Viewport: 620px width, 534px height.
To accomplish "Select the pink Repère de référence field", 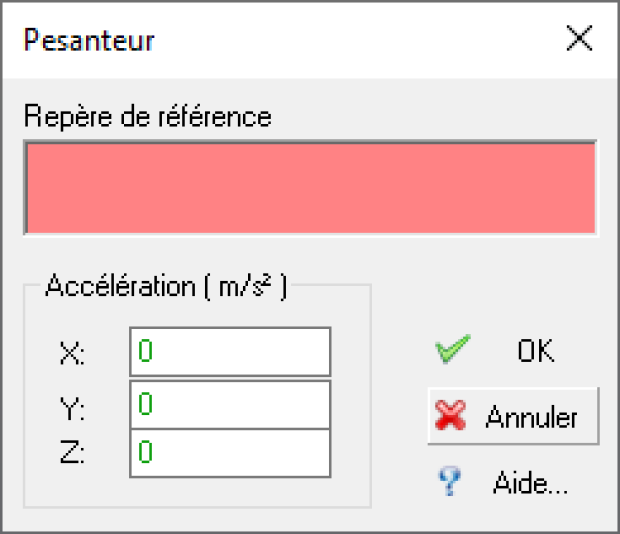I will pyautogui.click(x=311, y=188).
